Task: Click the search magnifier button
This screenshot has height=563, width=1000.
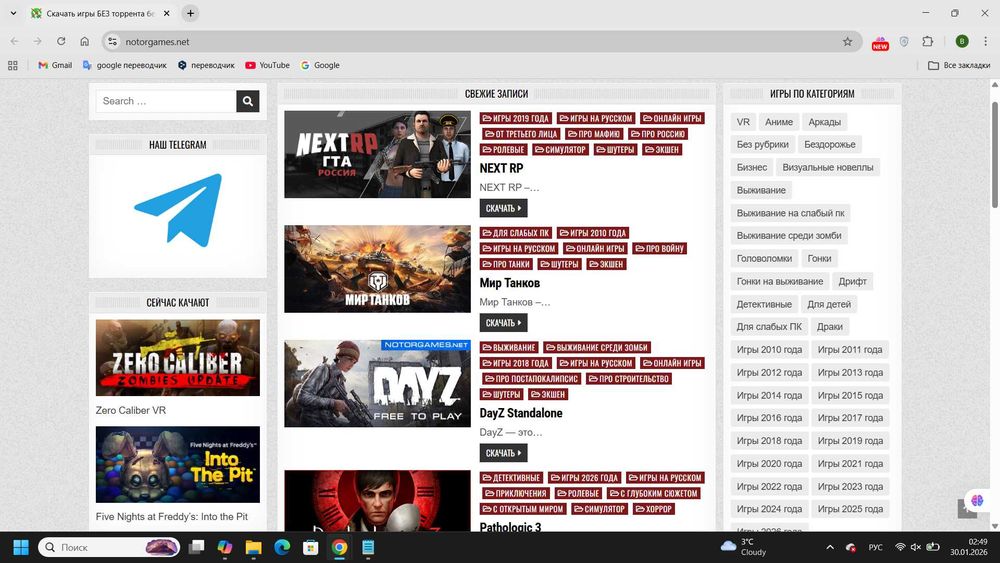Action: (247, 101)
